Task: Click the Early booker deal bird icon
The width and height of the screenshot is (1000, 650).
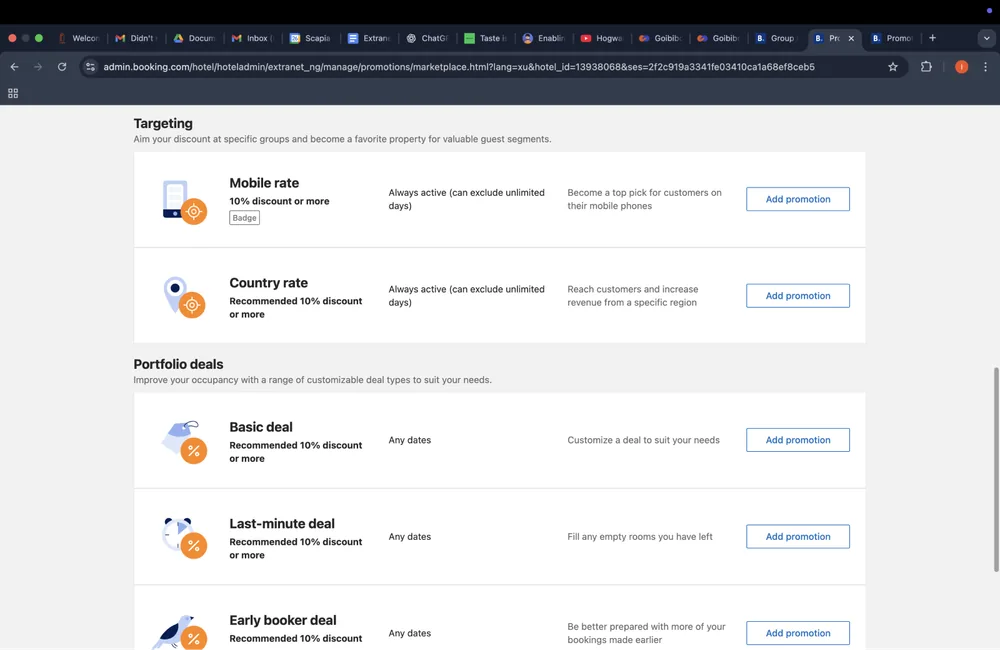Action: [x=180, y=632]
